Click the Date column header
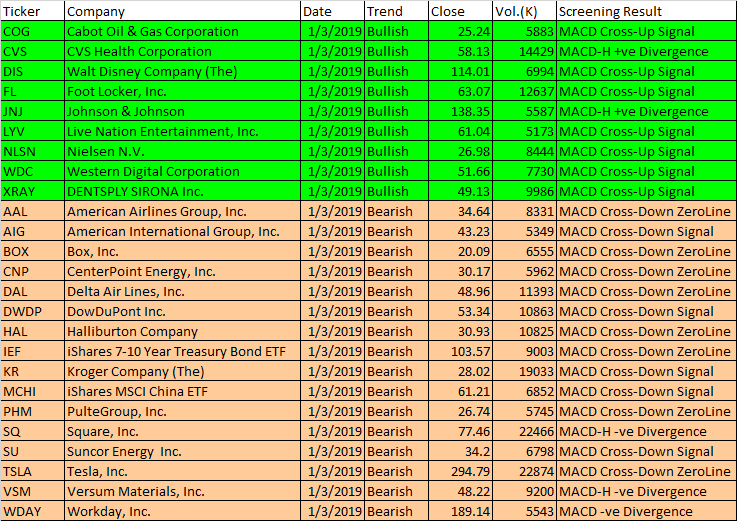 [x=332, y=11]
